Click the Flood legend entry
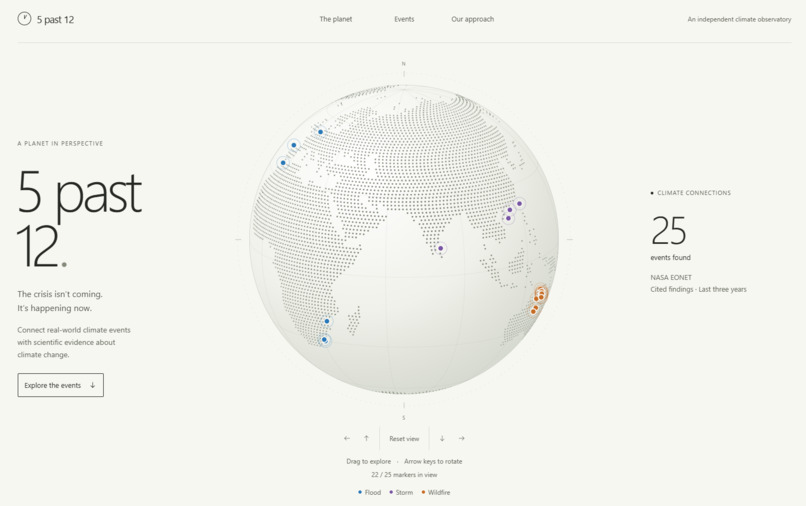Screen dimensions: 806x506 click(x=370, y=493)
